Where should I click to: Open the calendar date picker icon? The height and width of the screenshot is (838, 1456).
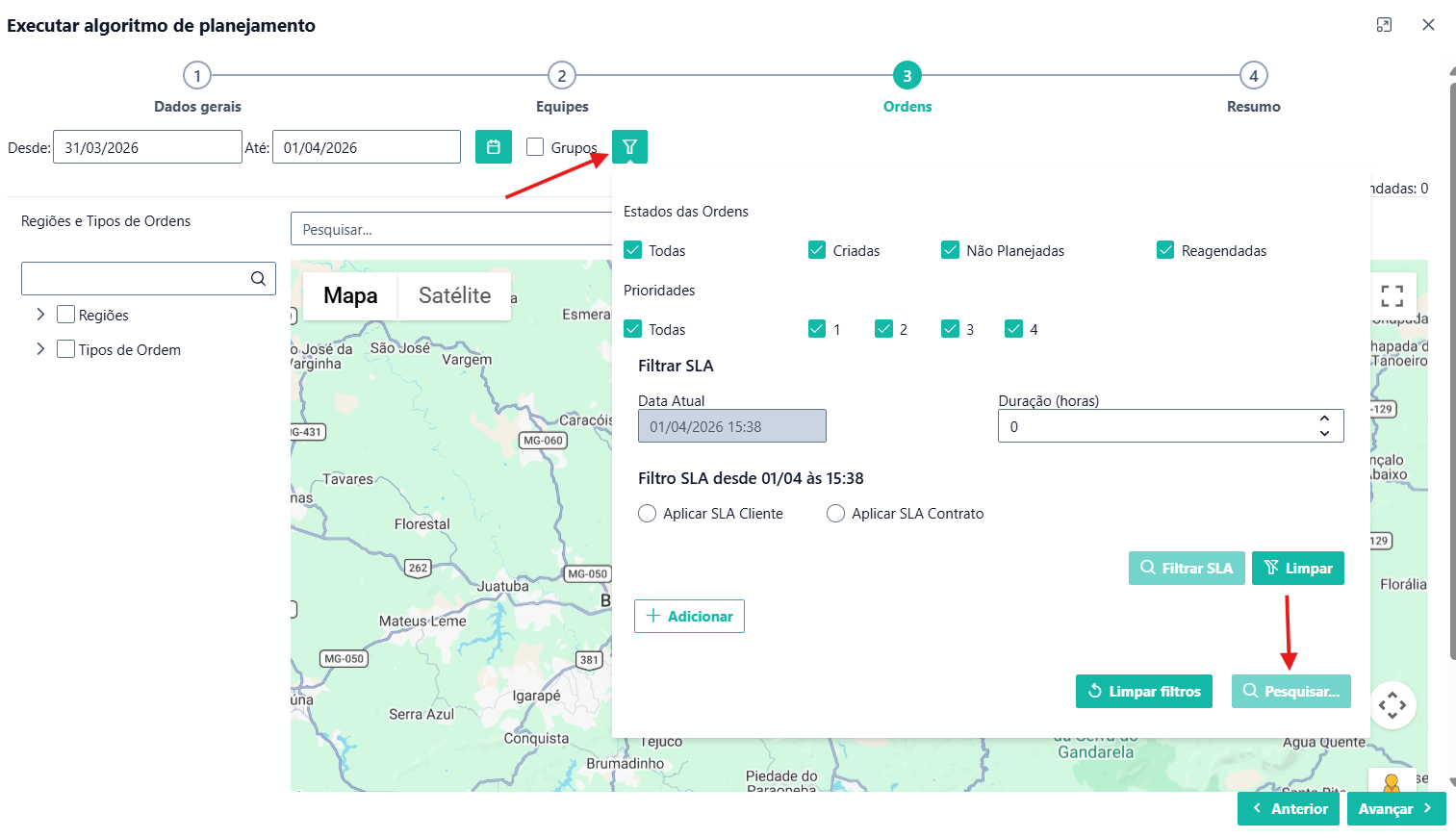tap(493, 147)
